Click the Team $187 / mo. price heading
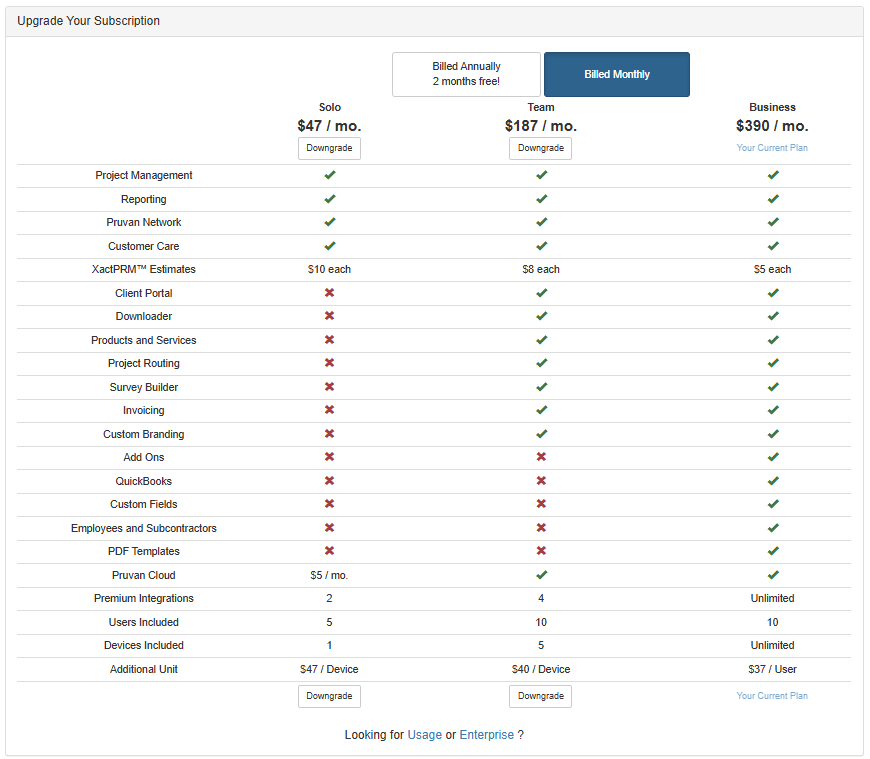Screen dimensions: 870x759 click(x=540, y=126)
